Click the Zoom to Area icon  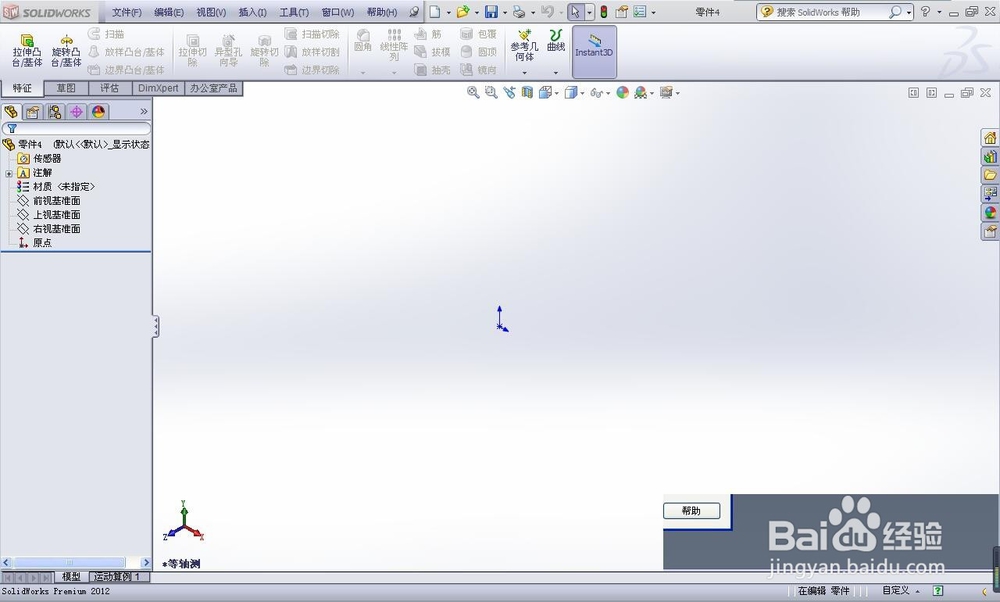point(490,92)
